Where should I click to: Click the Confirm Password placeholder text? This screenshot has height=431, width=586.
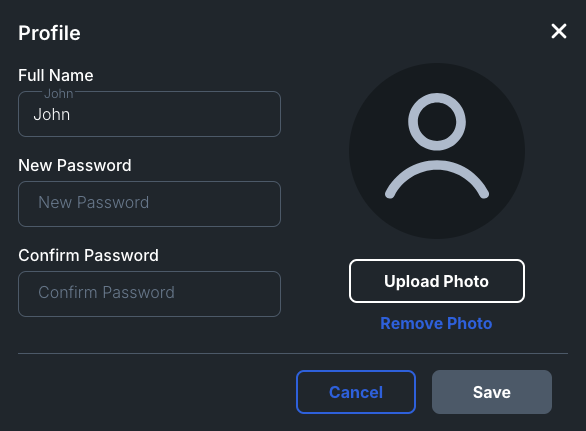[107, 293]
